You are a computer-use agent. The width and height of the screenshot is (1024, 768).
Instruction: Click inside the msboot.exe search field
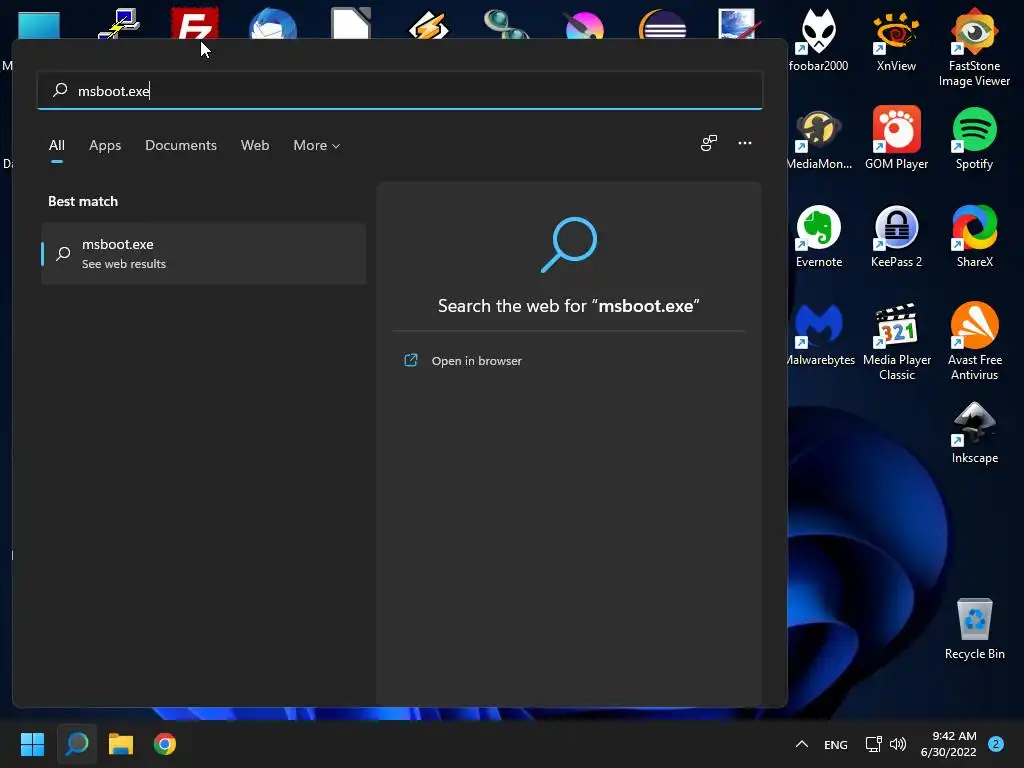tap(400, 90)
